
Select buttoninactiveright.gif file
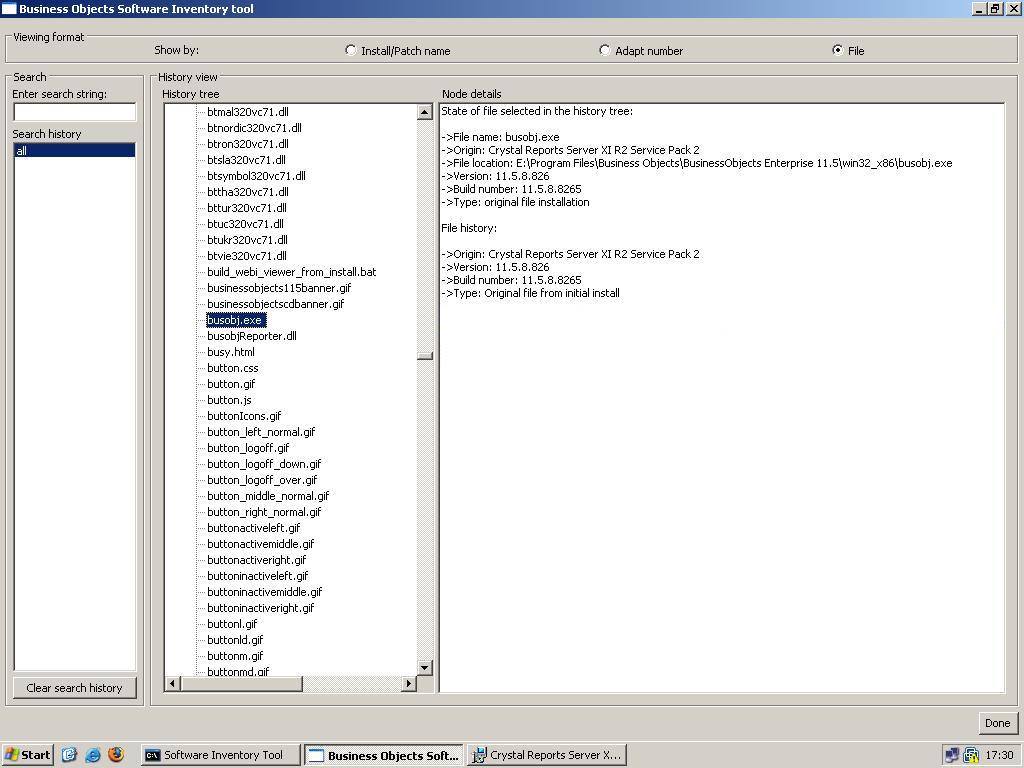coord(261,608)
